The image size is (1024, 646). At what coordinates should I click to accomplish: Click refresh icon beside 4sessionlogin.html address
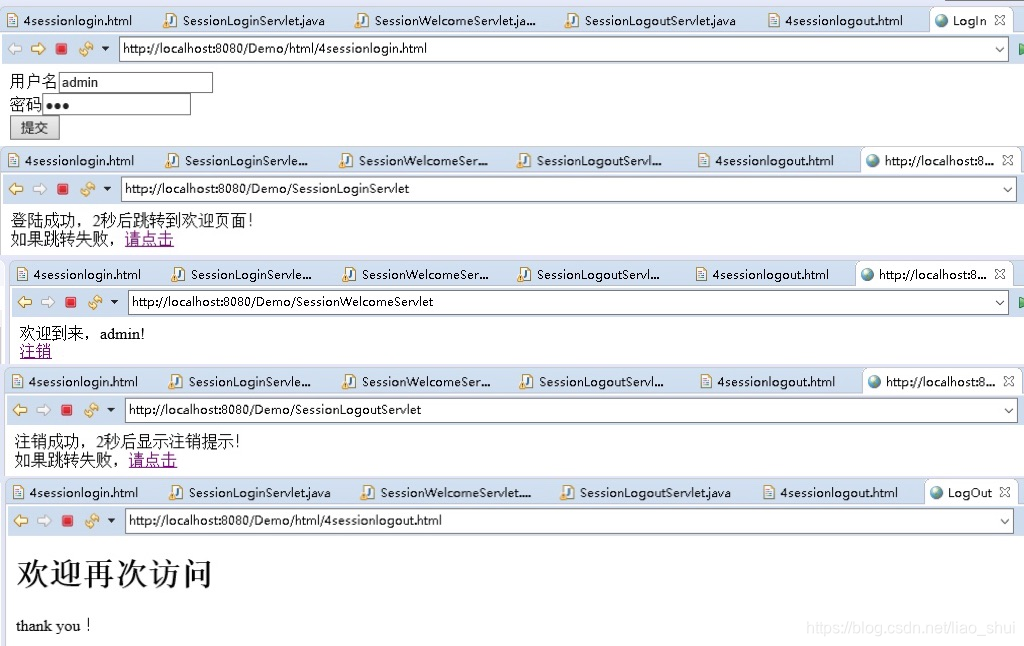click(x=86, y=49)
